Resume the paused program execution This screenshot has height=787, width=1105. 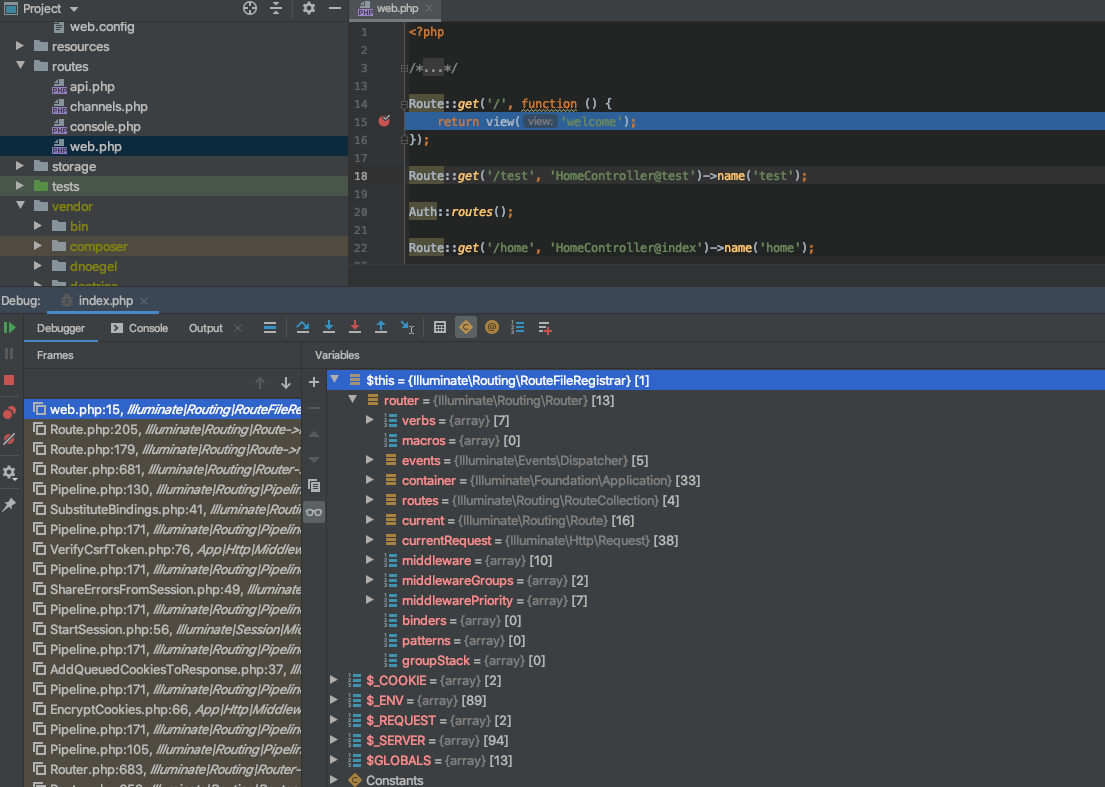[10, 326]
